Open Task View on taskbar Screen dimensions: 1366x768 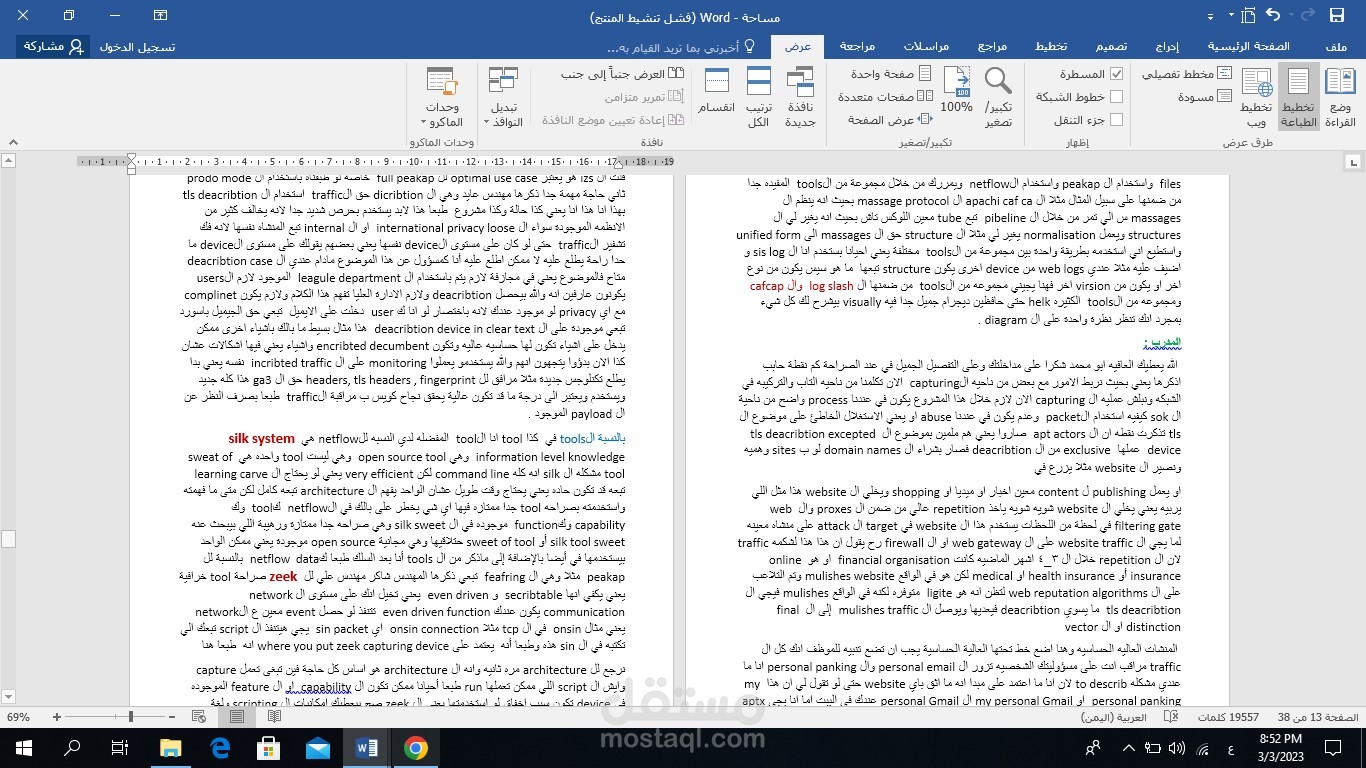[x=121, y=747]
